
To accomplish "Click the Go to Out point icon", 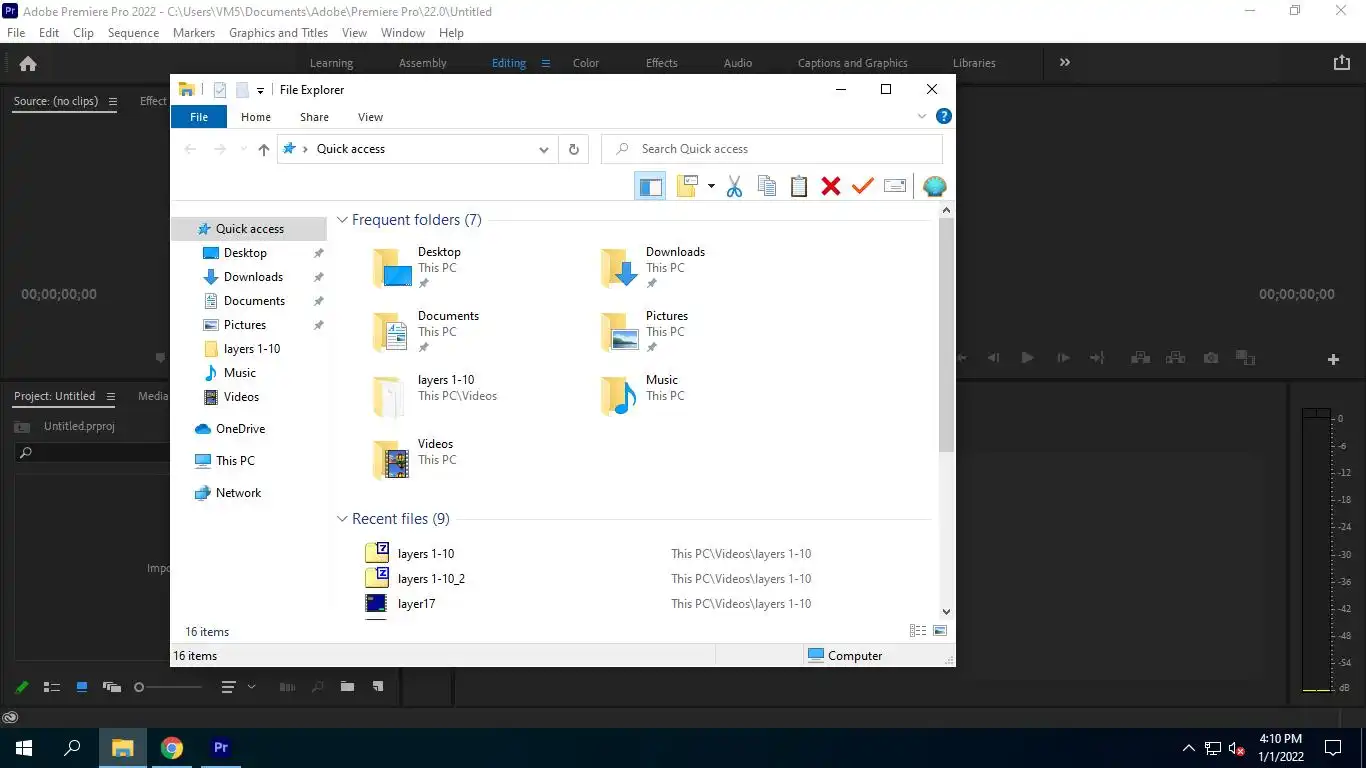I will tap(1097, 358).
